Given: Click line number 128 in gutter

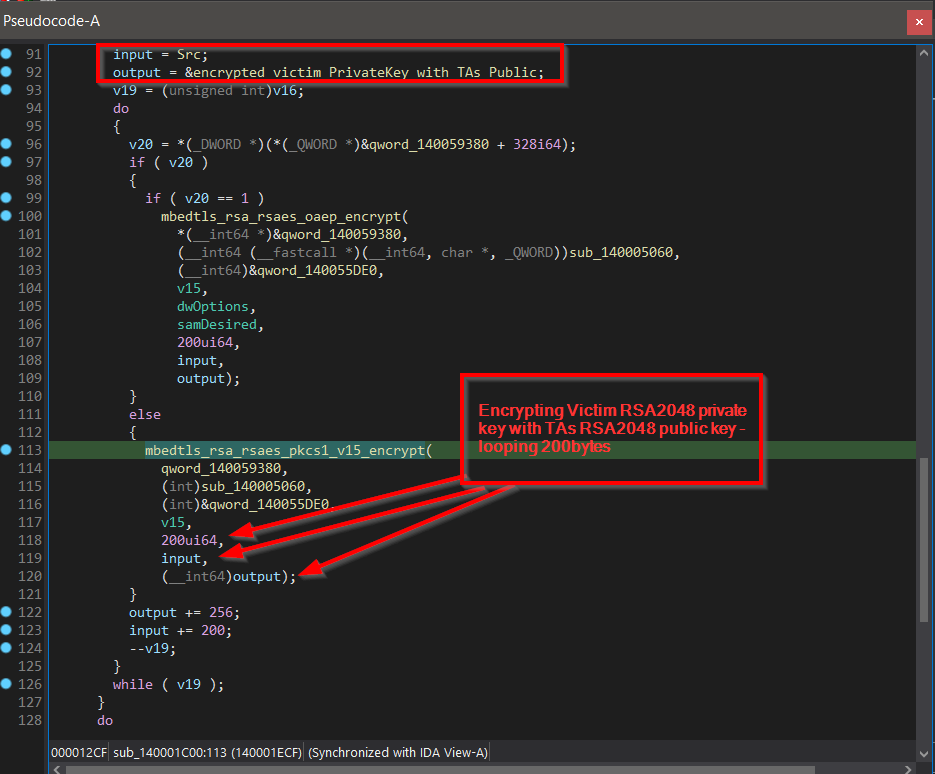Looking at the screenshot, I should [30, 720].
